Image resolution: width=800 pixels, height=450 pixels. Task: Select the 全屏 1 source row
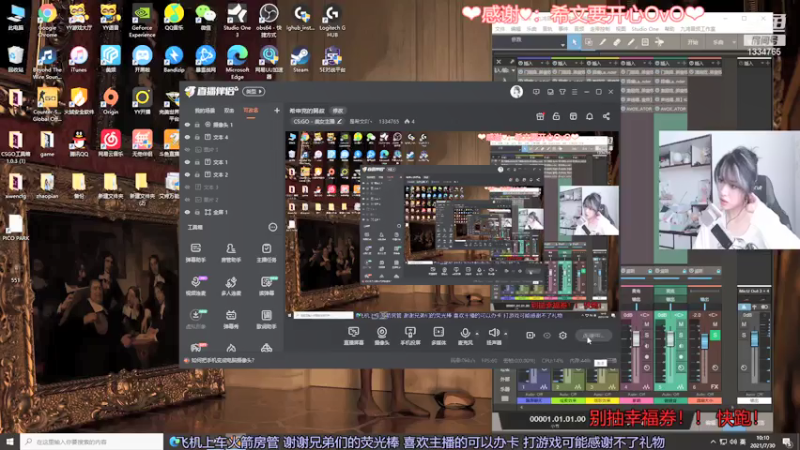pos(231,212)
